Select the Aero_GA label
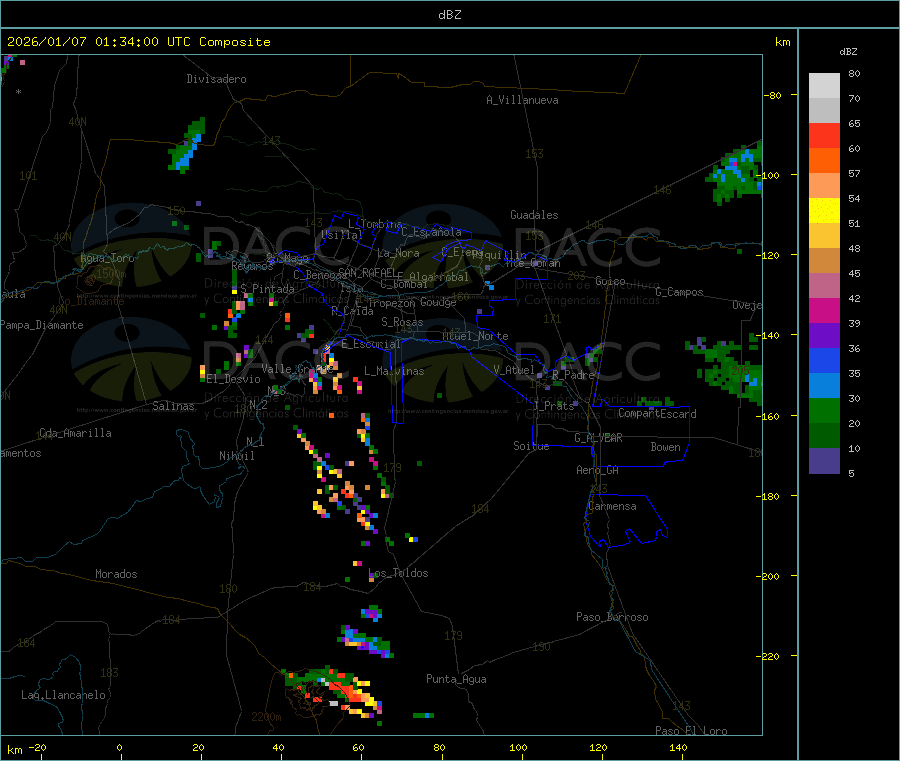Screen dimensions: 900x761 click(597, 470)
